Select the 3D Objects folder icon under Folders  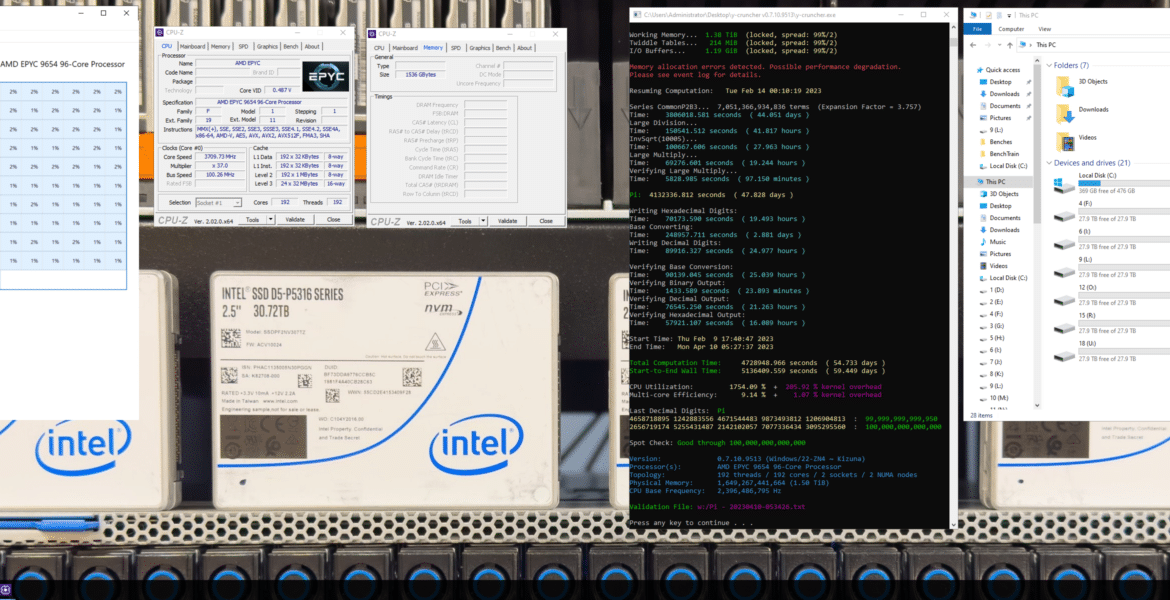coord(1065,85)
